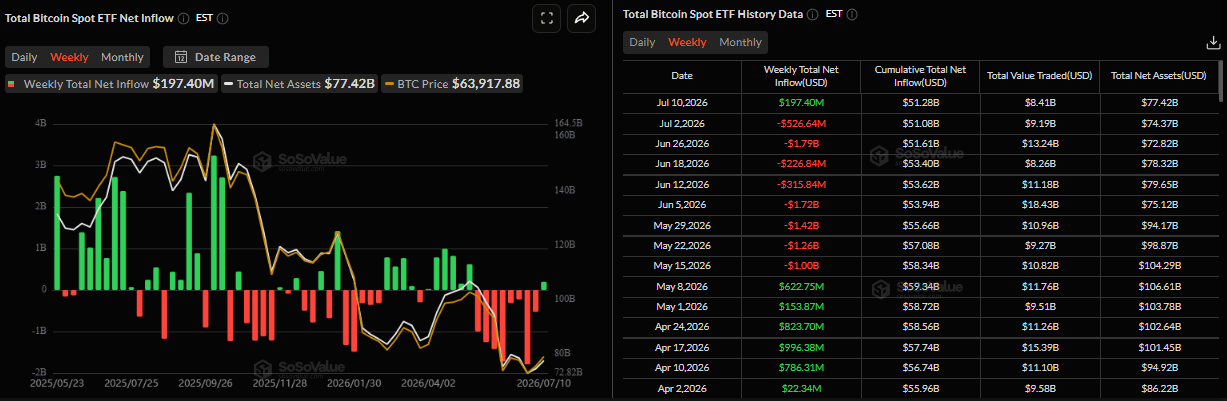Open EST info icon in chart panel header

[x=222, y=18]
